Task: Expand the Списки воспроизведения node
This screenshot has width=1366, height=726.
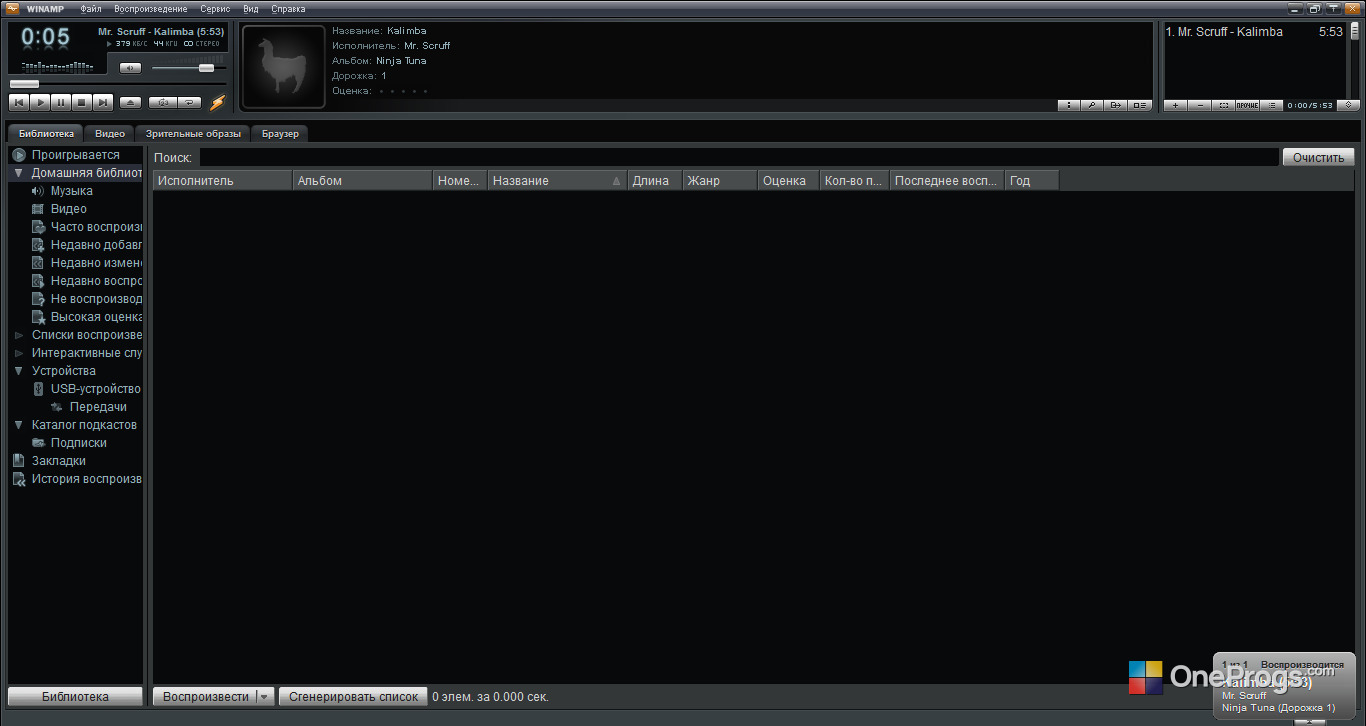Action: tap(19, 335)
